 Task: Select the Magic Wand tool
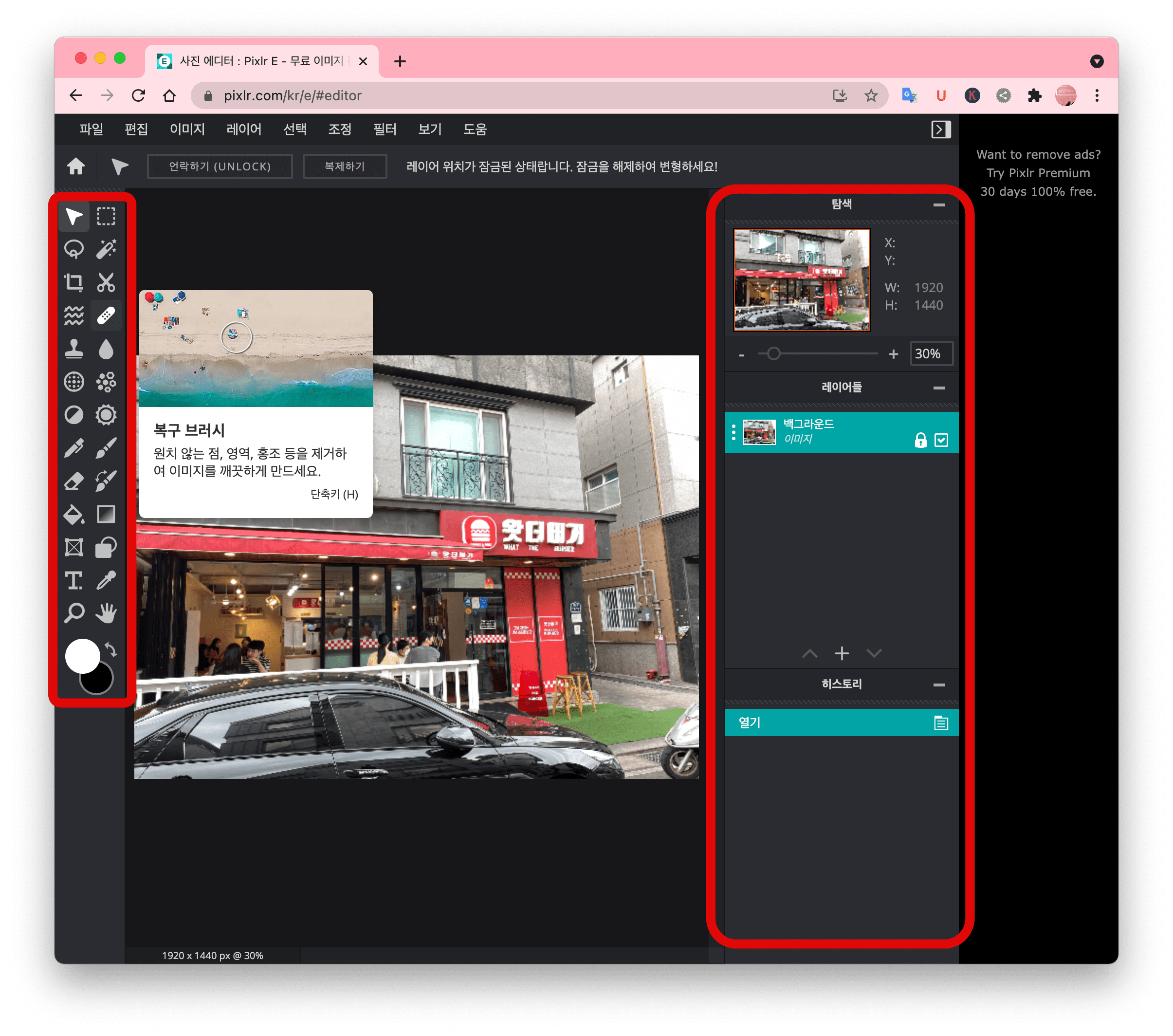(x=106, y=249)
